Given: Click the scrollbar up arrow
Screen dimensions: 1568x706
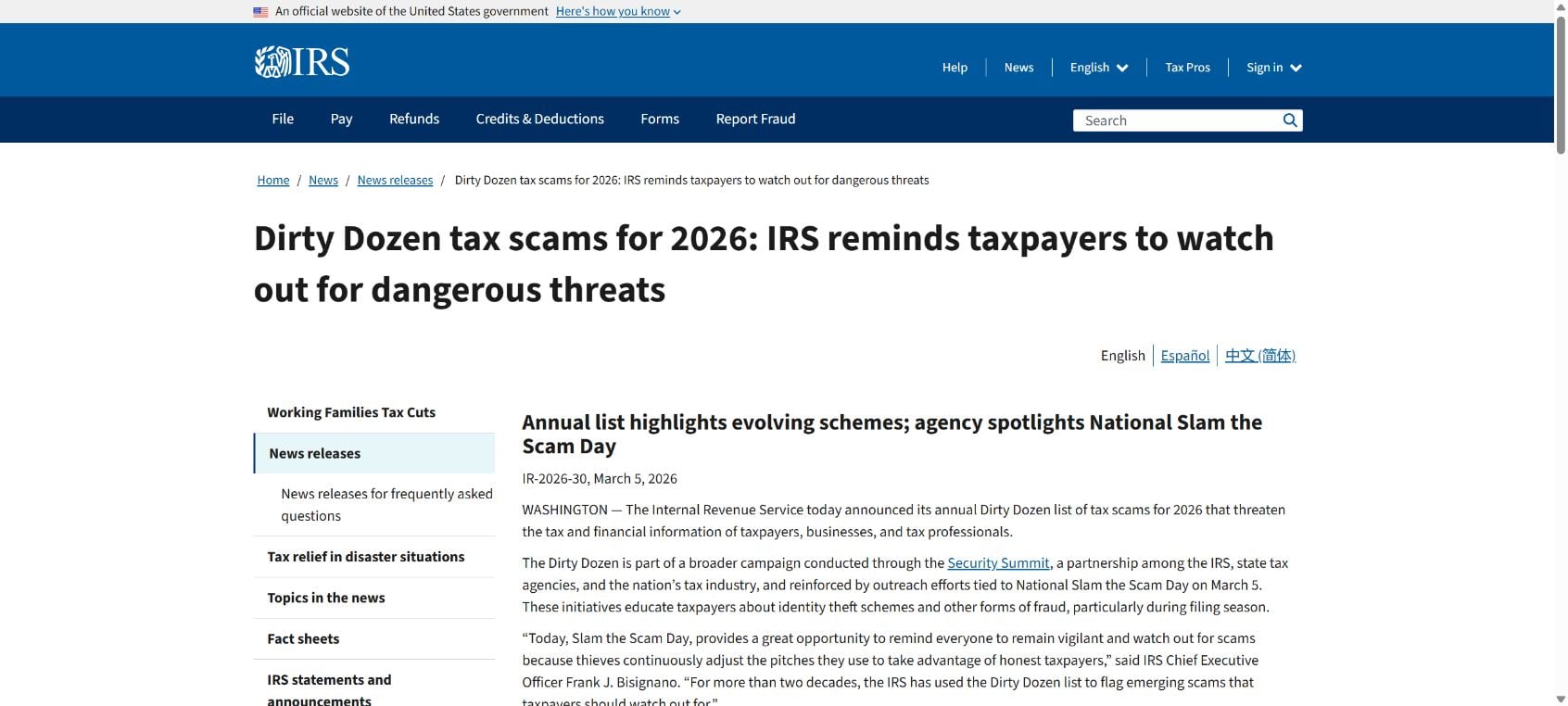Looking at the screenshot, I should click(x=1561, y=6).
